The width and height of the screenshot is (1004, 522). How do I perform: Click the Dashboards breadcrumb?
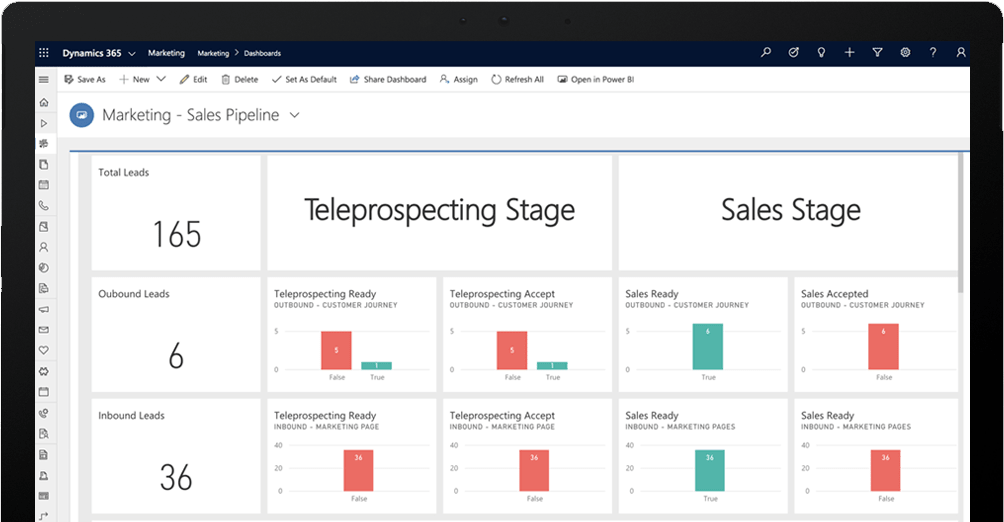(263, 53)
